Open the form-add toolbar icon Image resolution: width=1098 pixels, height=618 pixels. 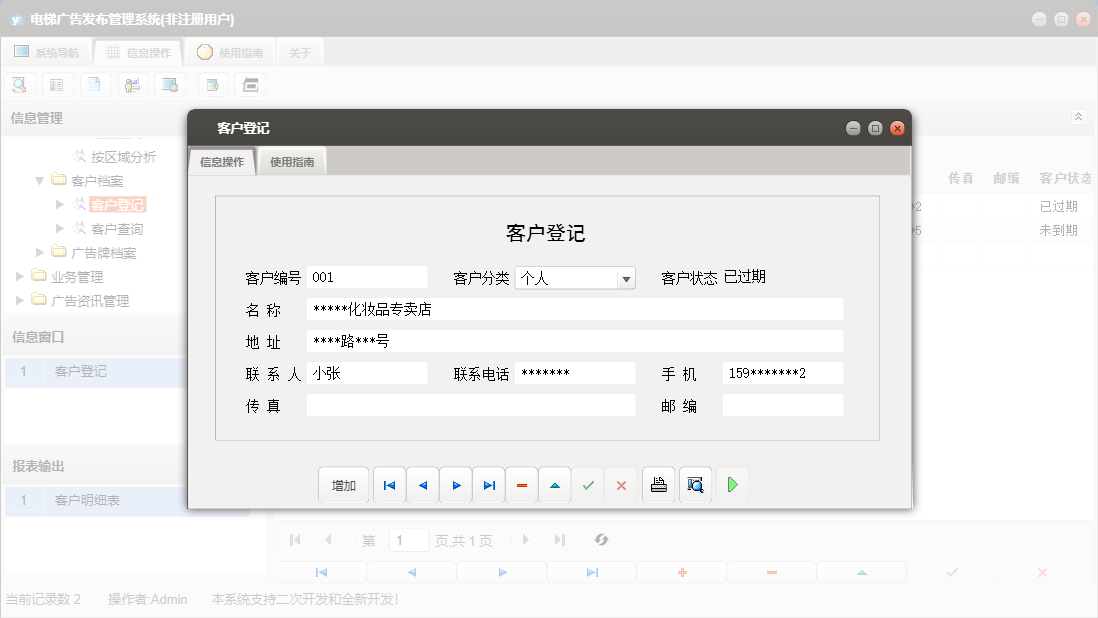[212, 84]
